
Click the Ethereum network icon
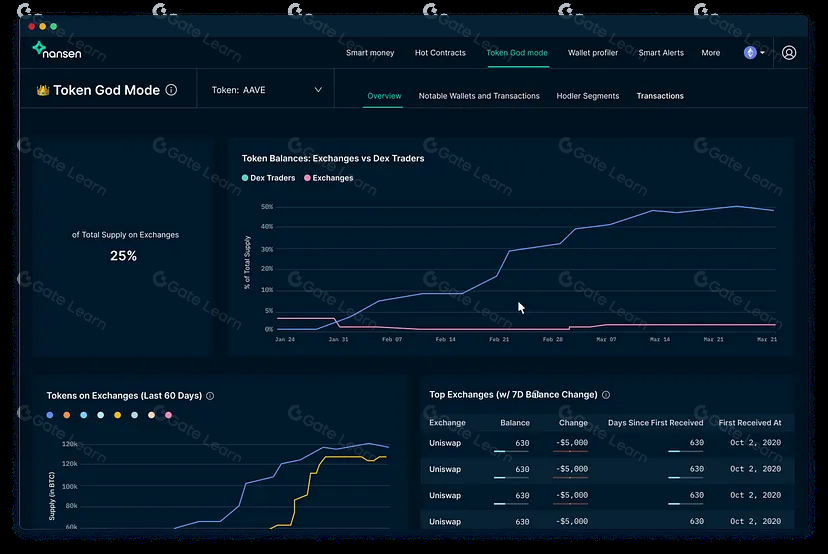pos(750,53)
